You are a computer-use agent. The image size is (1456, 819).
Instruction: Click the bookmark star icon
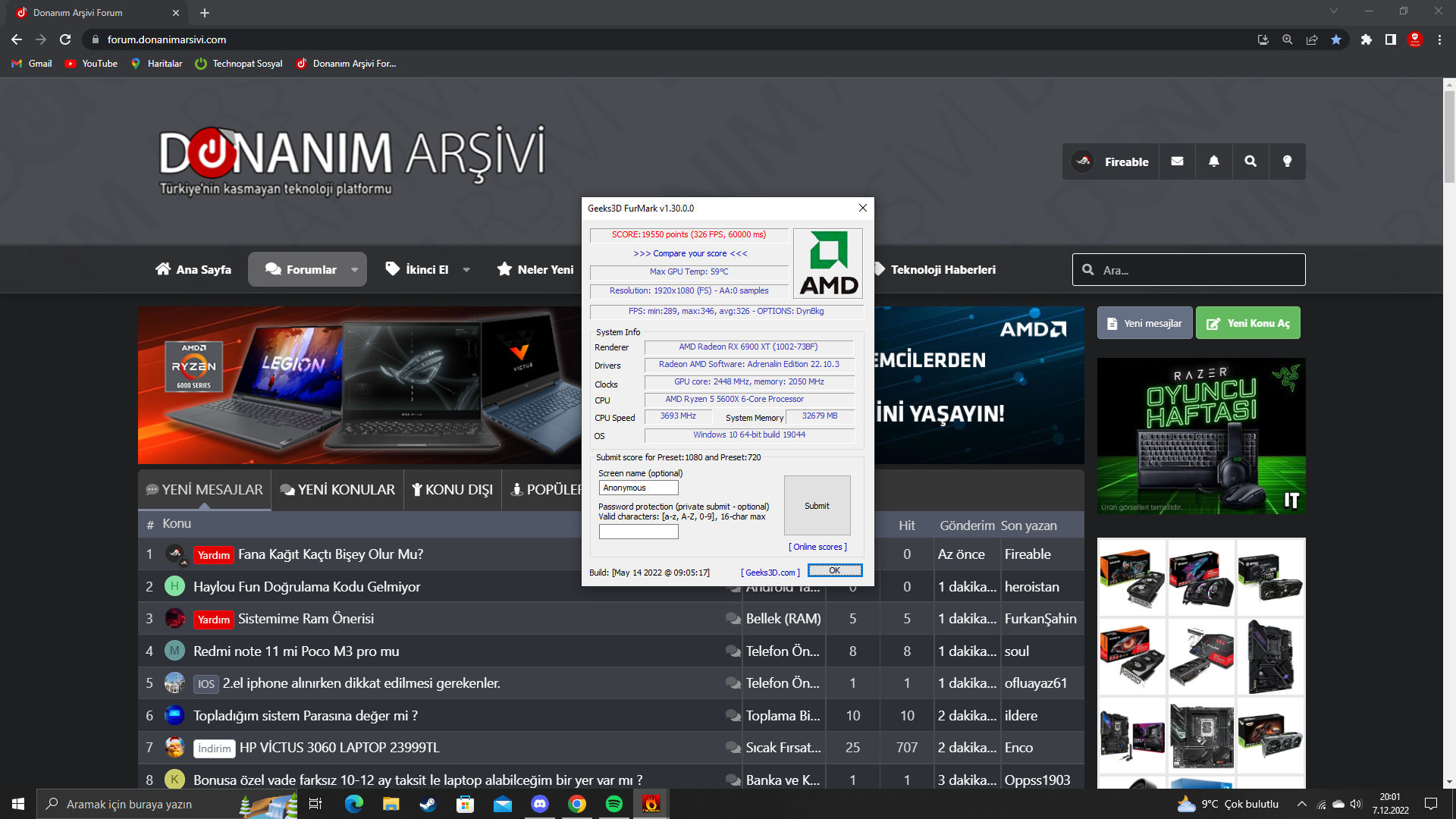(1335, 39)
